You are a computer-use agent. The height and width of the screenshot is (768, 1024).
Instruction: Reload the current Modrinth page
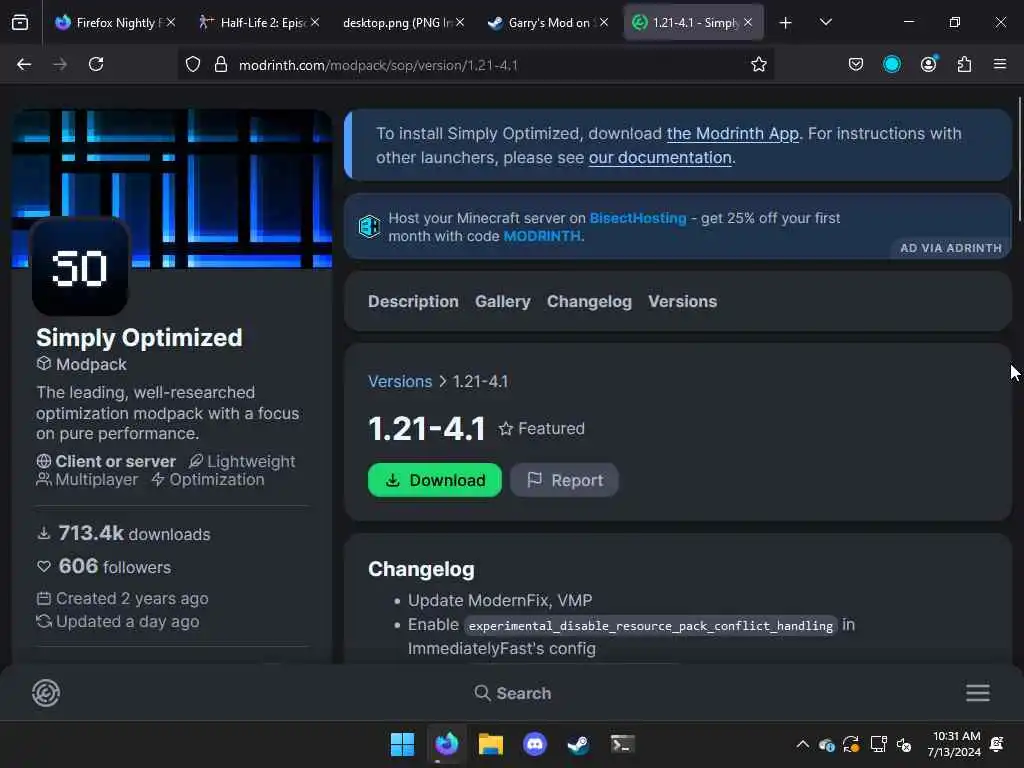click(96, 65)
